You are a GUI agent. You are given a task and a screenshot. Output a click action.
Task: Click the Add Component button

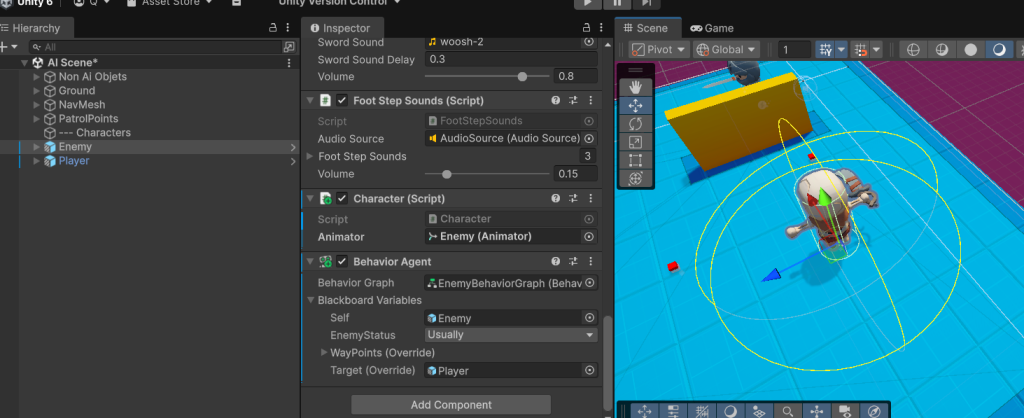tap(451, 405)
